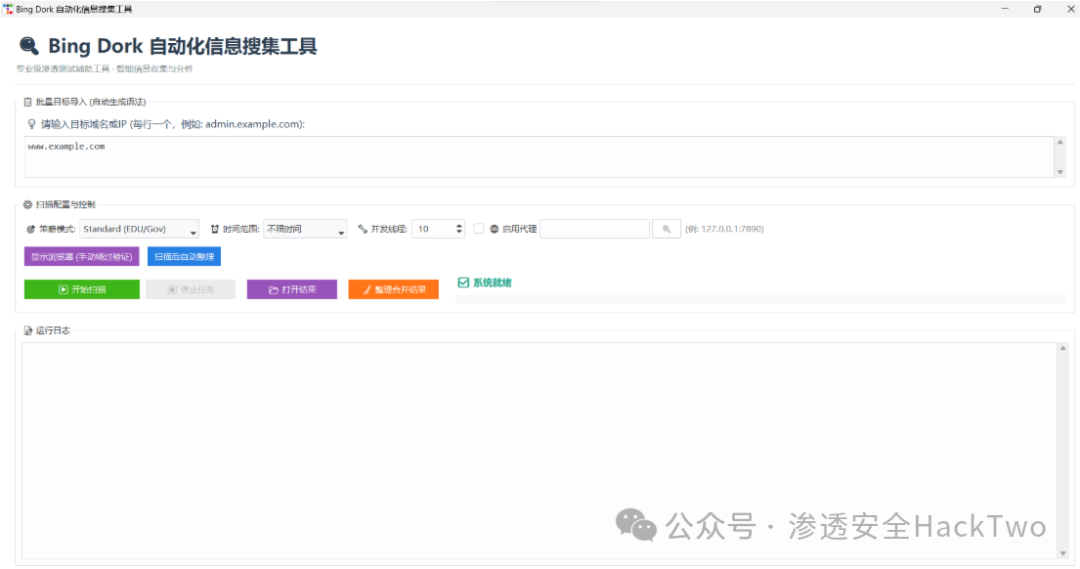This screenshot has height=569, width=1080.
Task: Click the app icon in the title bar
Action: tap(8, 9)
